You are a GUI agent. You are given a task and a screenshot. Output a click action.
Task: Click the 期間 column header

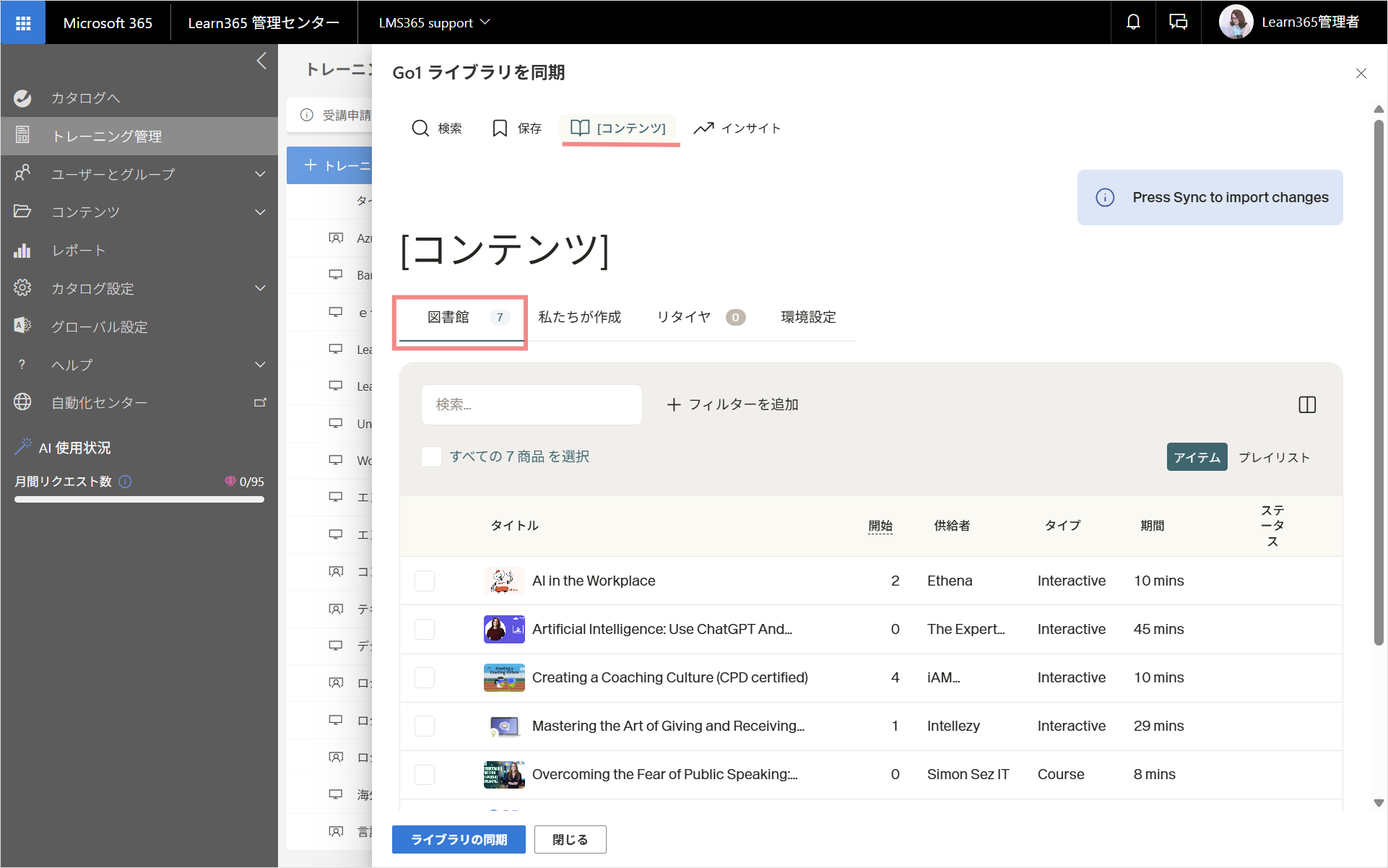(x=1153, y=526)
